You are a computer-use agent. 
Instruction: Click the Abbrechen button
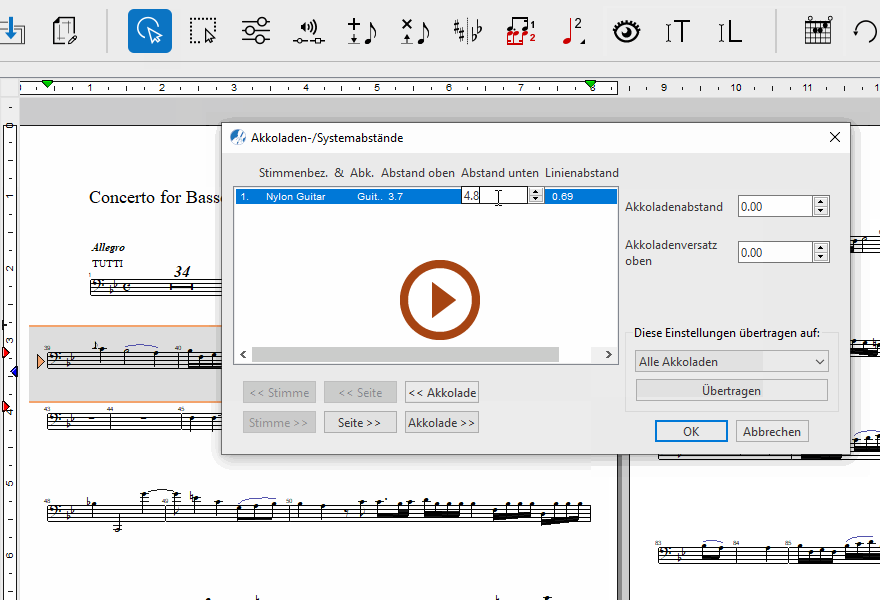pos(772,432)
